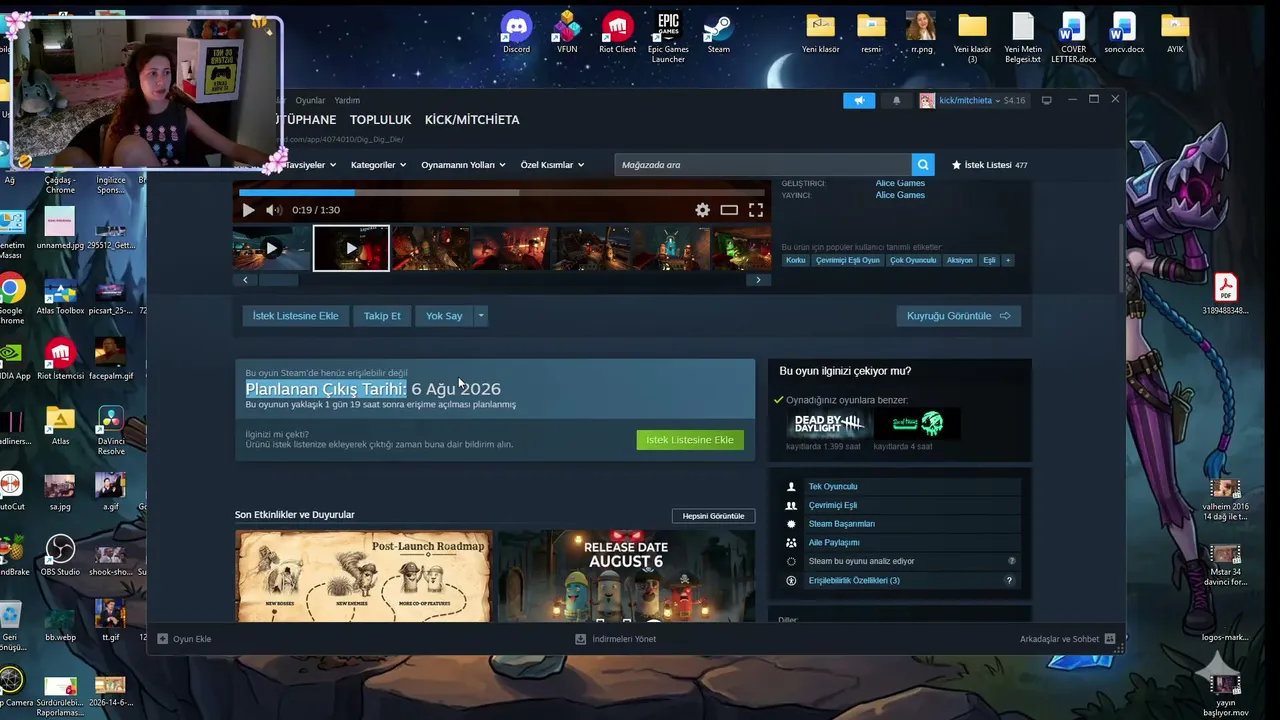Screen dimensions: 1280x720
Task: Open Release Date August 6 announcement
Action: [626, 576]
